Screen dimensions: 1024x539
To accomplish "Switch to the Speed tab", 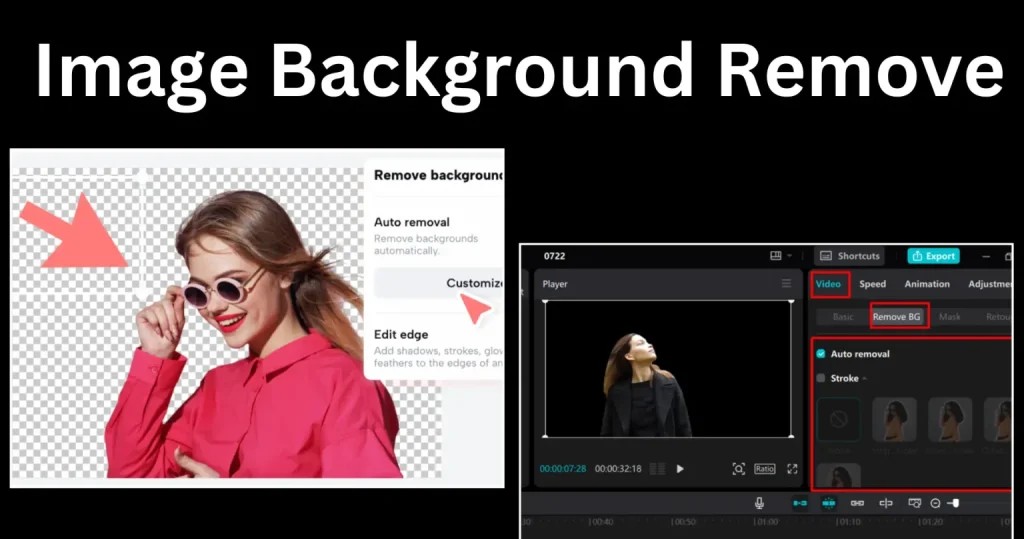I will pos(872,284).
